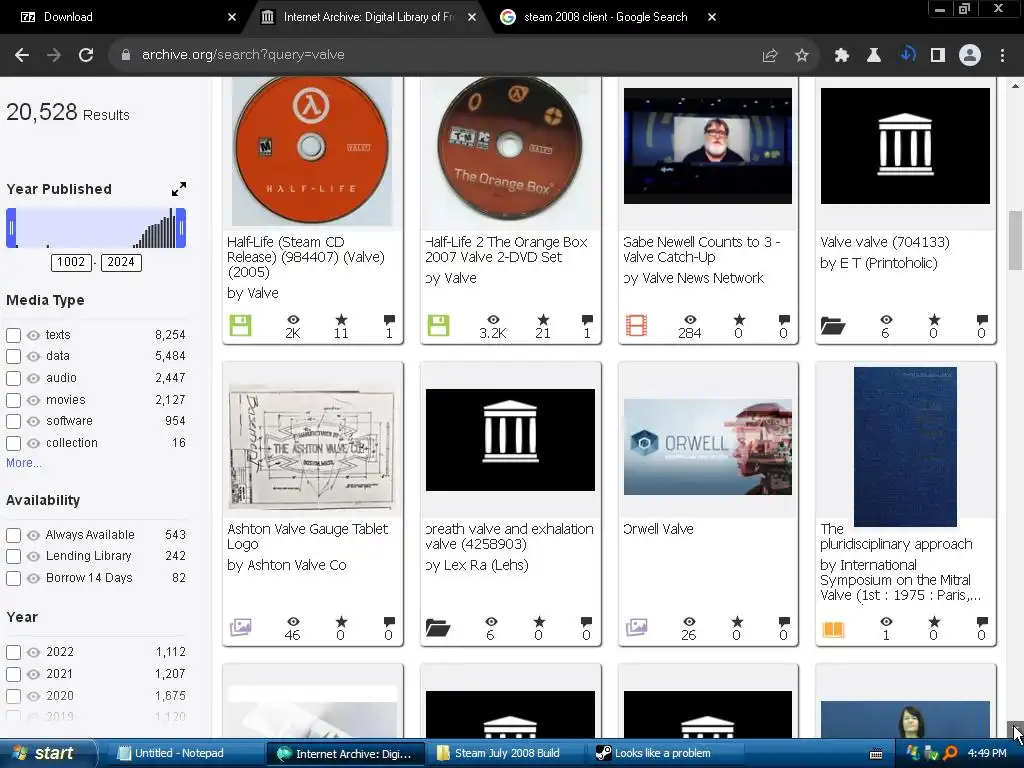Viewport: 1024px width, 768px height.
Task: Open the Orwell Valve title link
Action: [x=658, y=529]
